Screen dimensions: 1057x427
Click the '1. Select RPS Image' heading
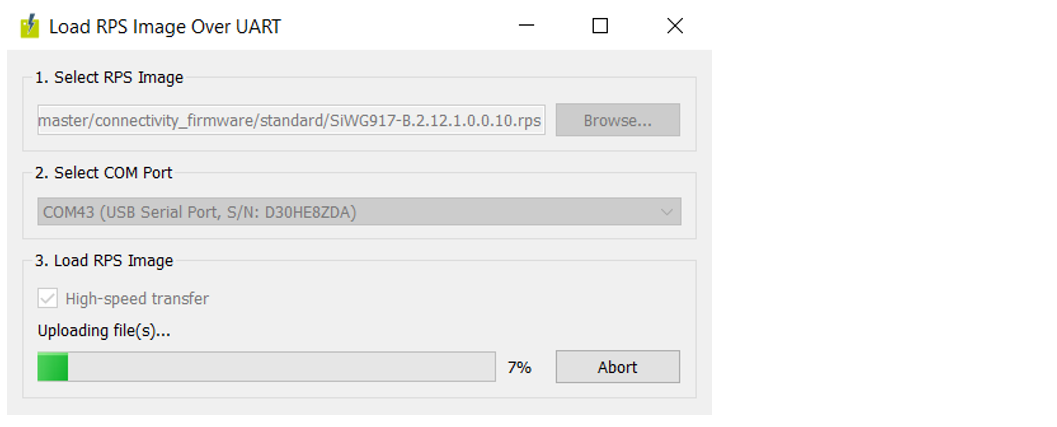tap(109, 77)
